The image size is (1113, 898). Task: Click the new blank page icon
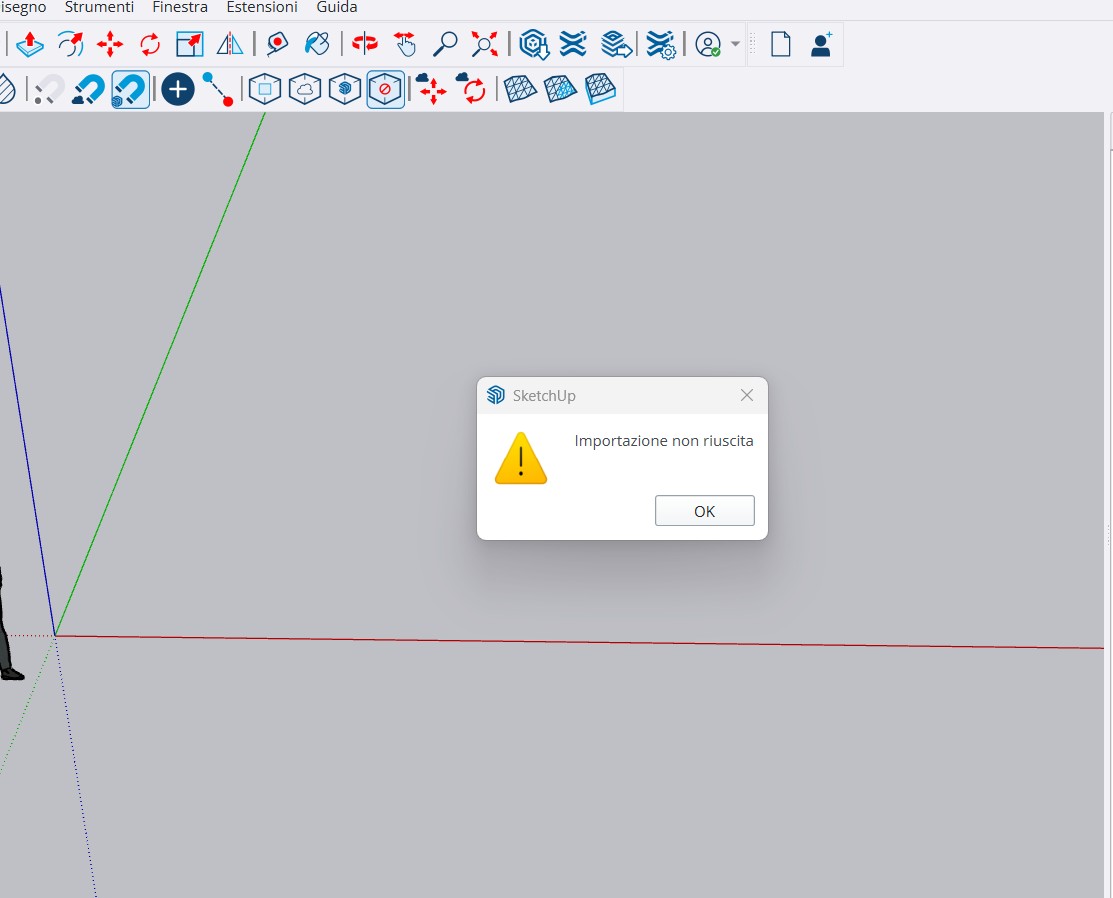point(781,44)
